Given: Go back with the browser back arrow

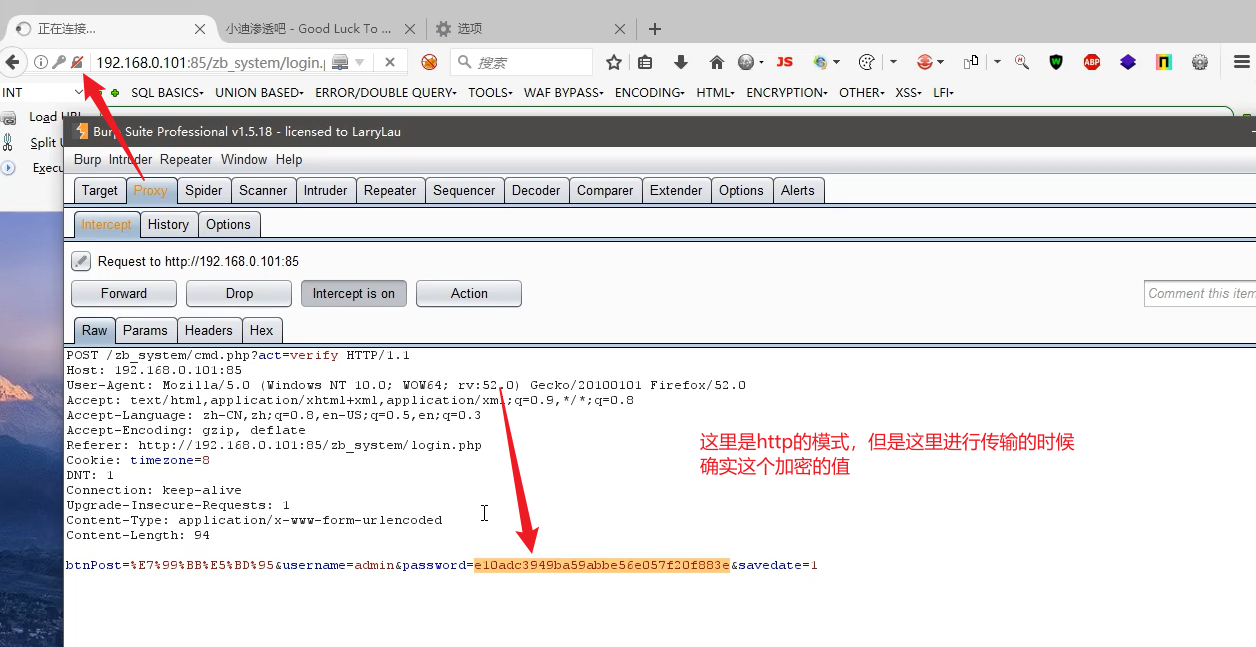Looking at the screenshot, I should point(12,62).
